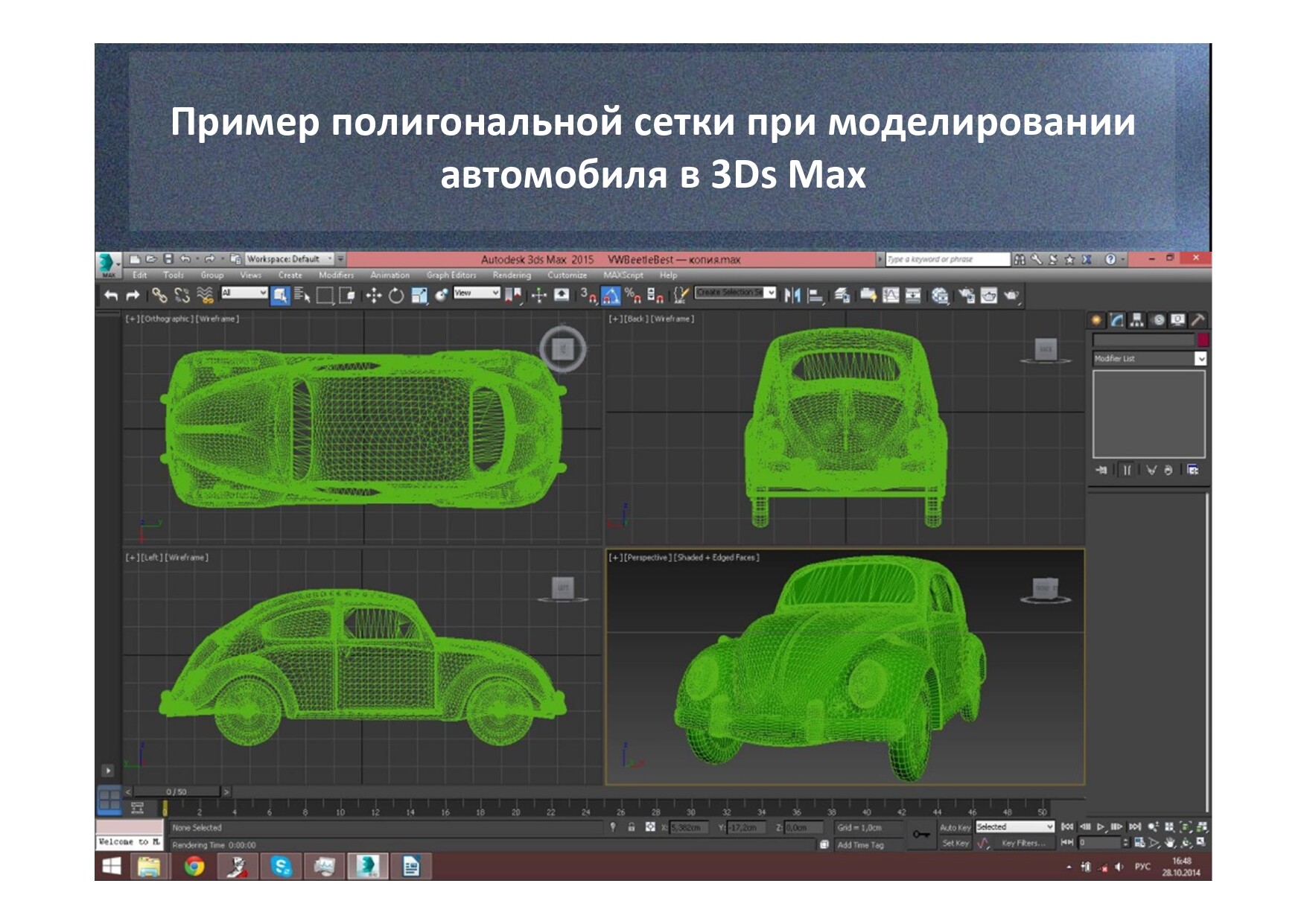Activate the Select and Rotate tool
The width and height of the screenshot is (1307, 924).
[x=396, y=296]
